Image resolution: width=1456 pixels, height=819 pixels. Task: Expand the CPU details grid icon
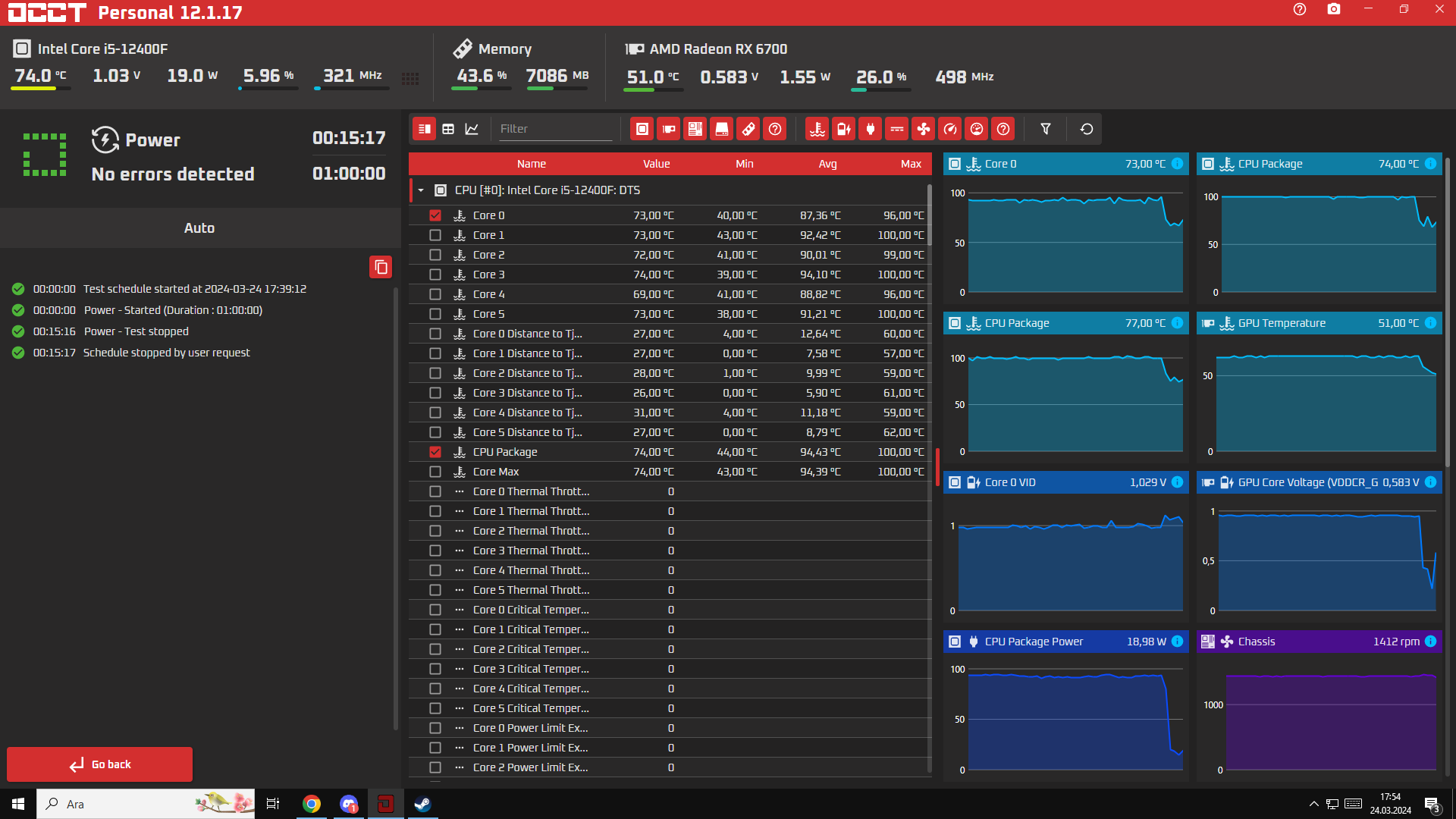[x=410, y=78]
